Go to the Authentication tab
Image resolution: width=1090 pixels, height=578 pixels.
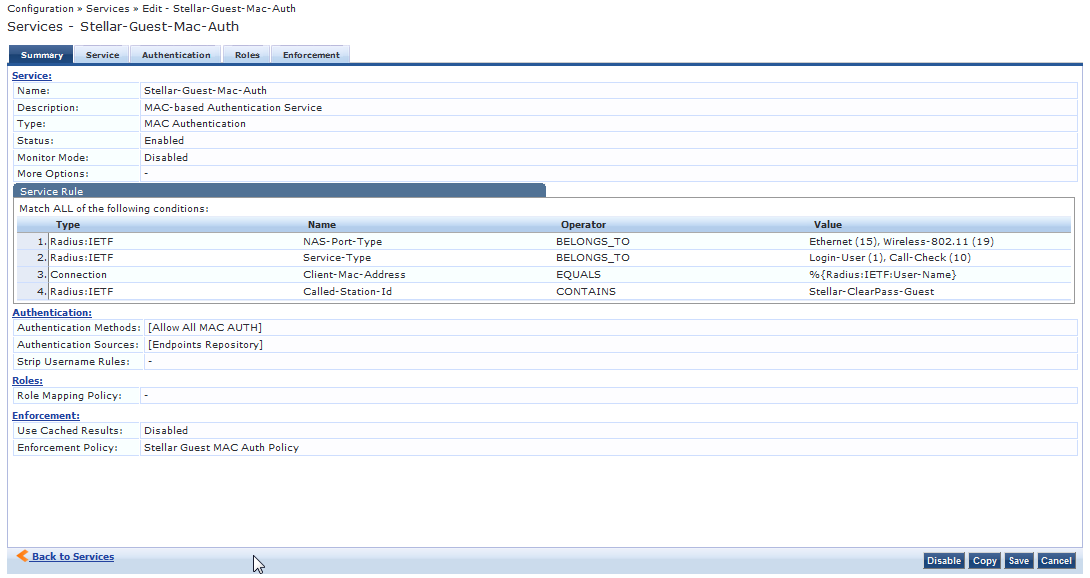[176, 55]
